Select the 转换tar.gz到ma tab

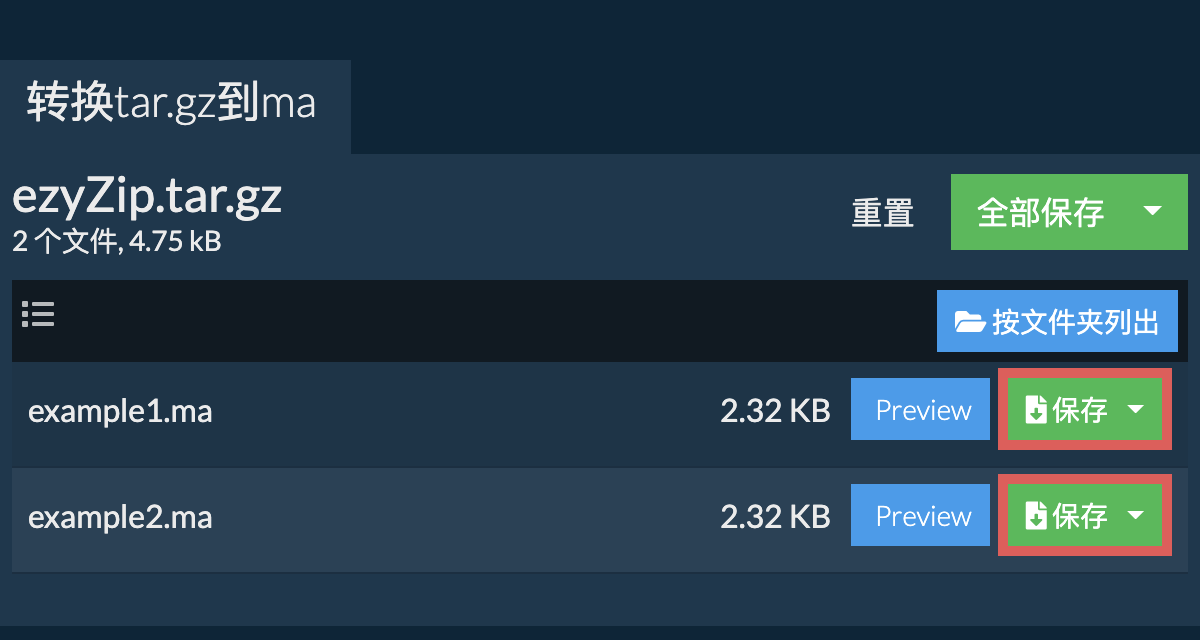point(172,104)
